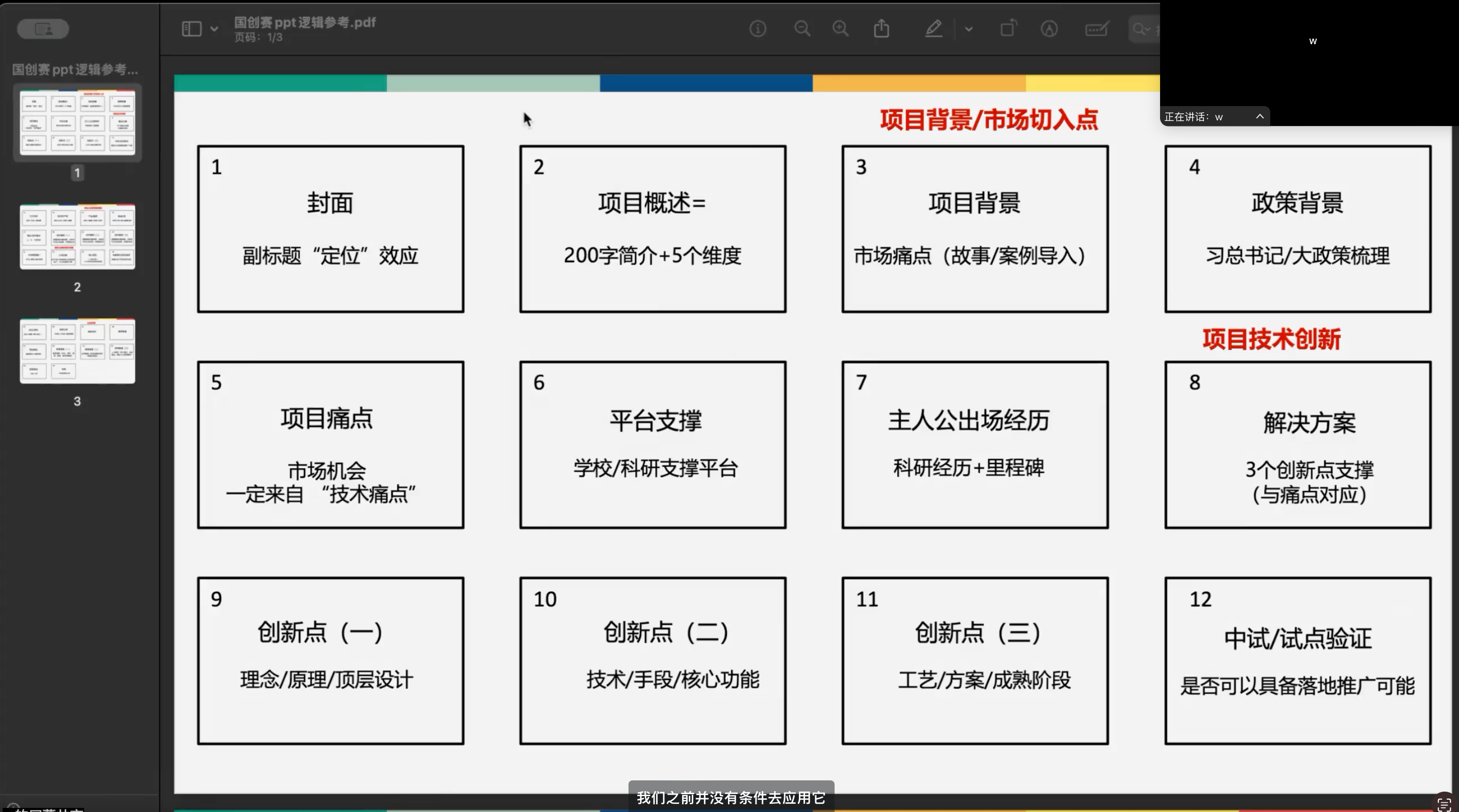The width and height of the screenshot is (1459, 812).
Task: Click the zoom out magnifier
Action: (x=802, y=29)
